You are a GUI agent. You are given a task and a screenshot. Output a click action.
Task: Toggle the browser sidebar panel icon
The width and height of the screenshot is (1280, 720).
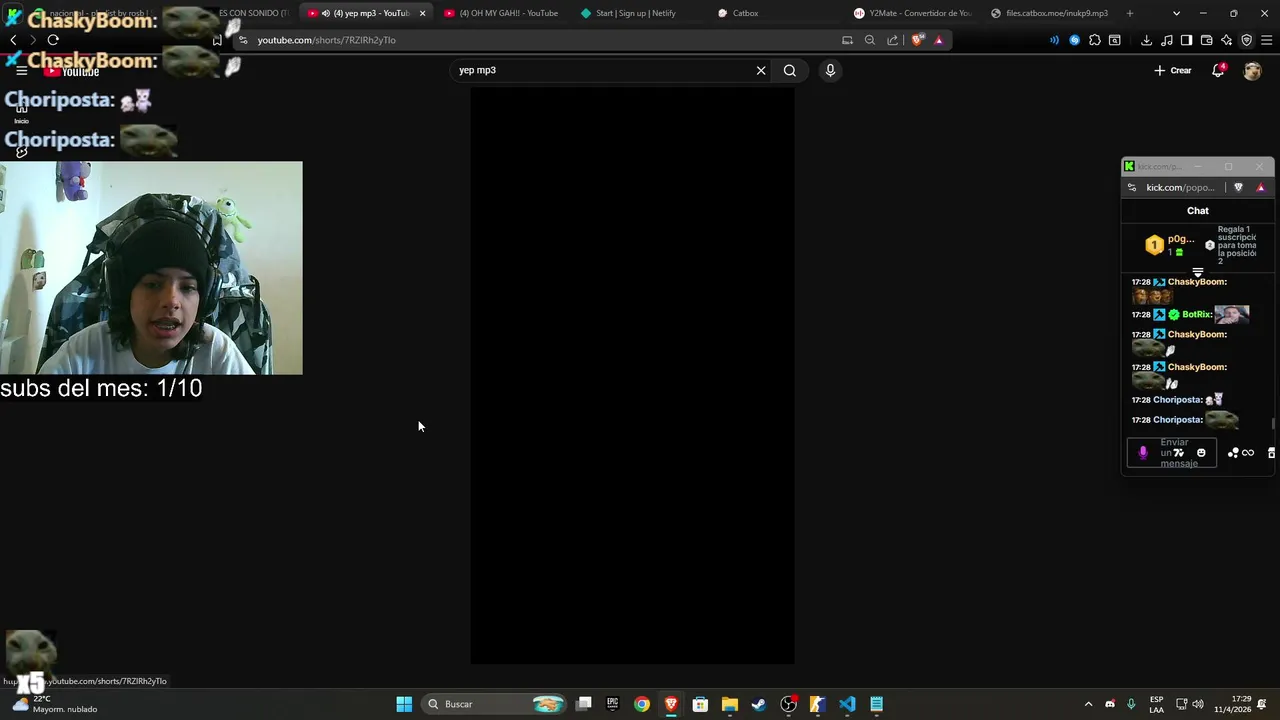(1186, 40)
